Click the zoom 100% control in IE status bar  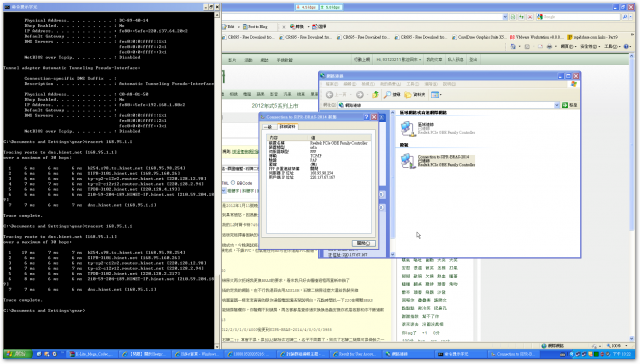(x=617, y=346)
